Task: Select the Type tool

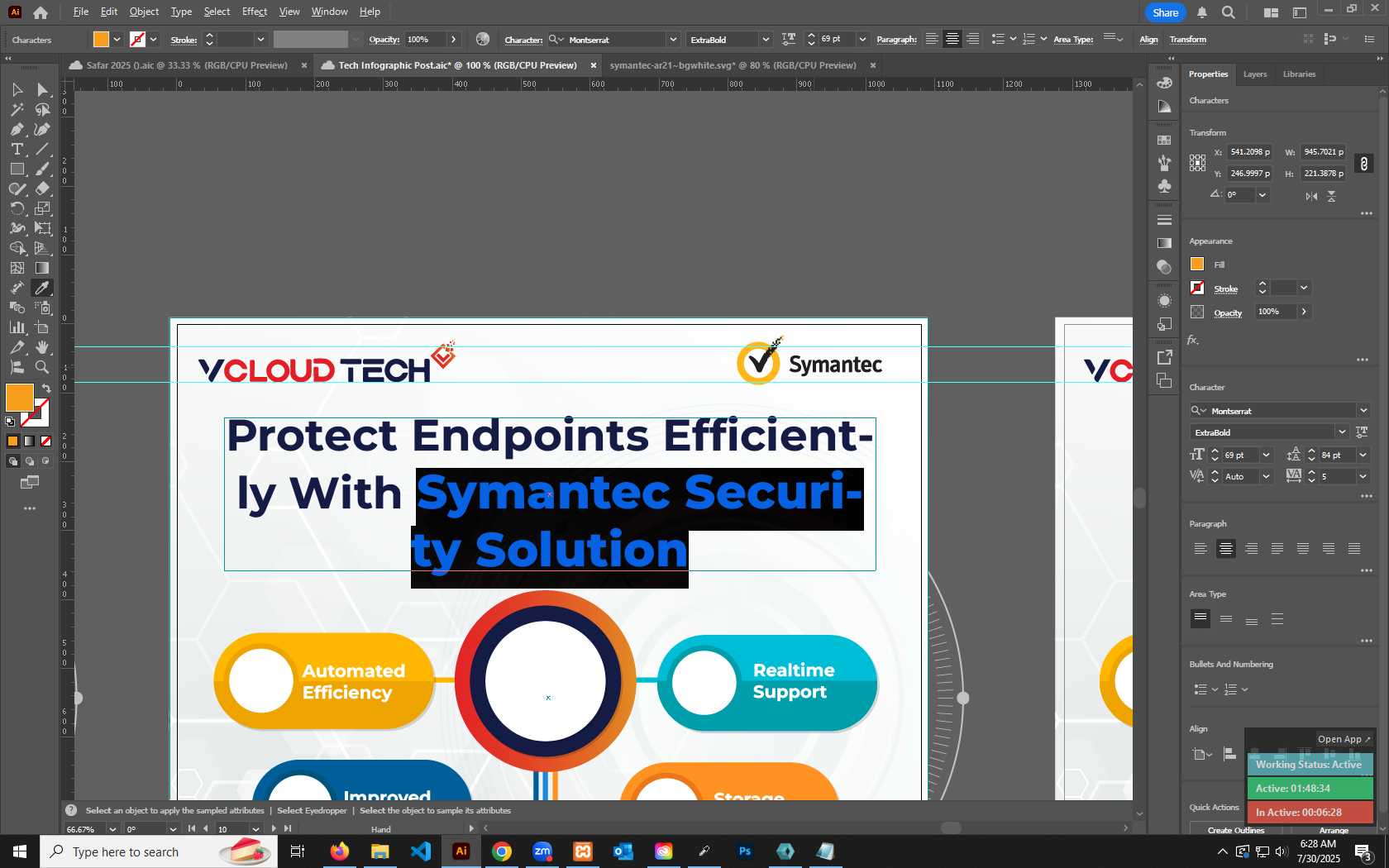Action: point(17,149)
